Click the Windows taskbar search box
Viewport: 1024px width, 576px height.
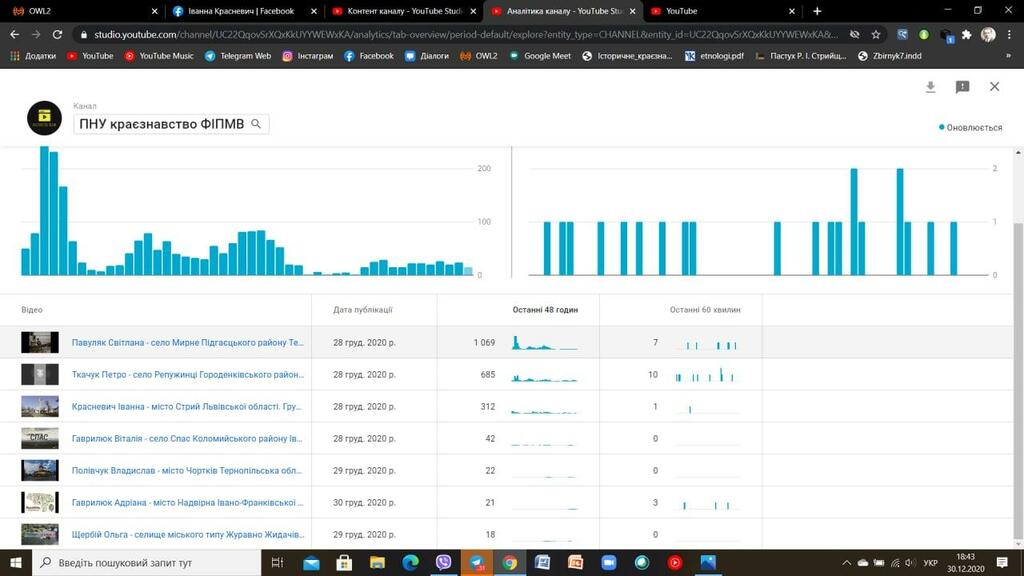click(150, 563)
